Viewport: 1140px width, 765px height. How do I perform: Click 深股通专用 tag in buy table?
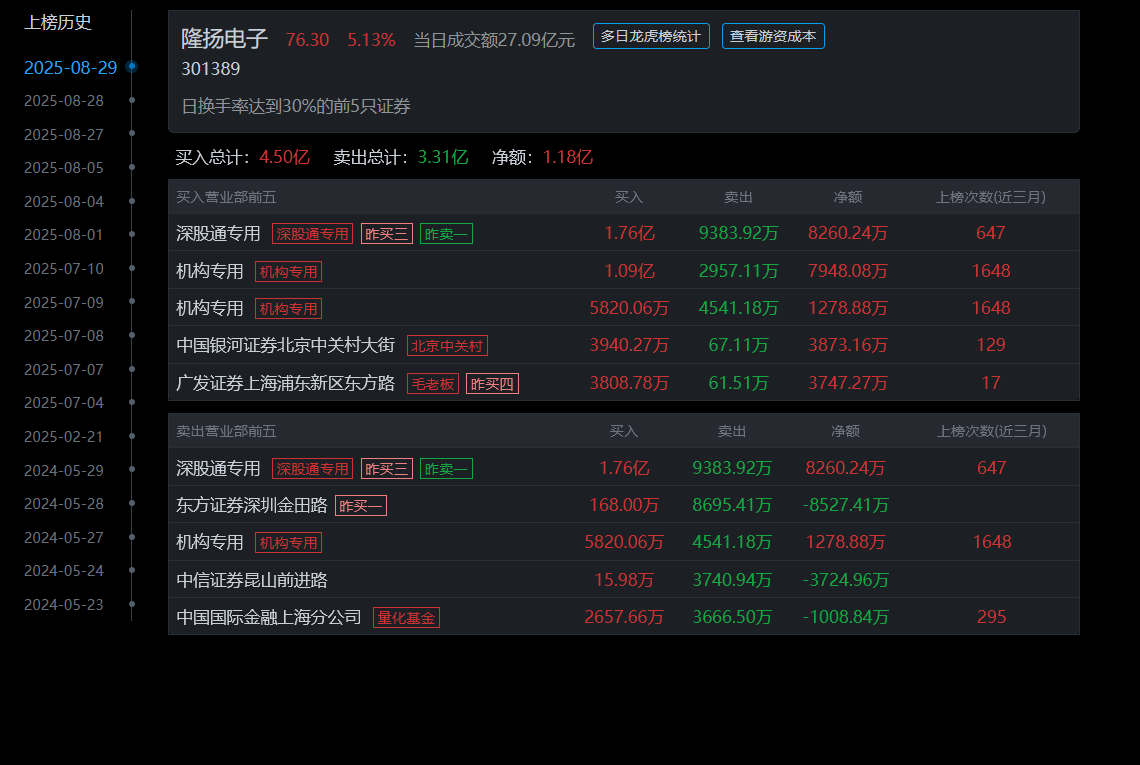click(313, 233)
